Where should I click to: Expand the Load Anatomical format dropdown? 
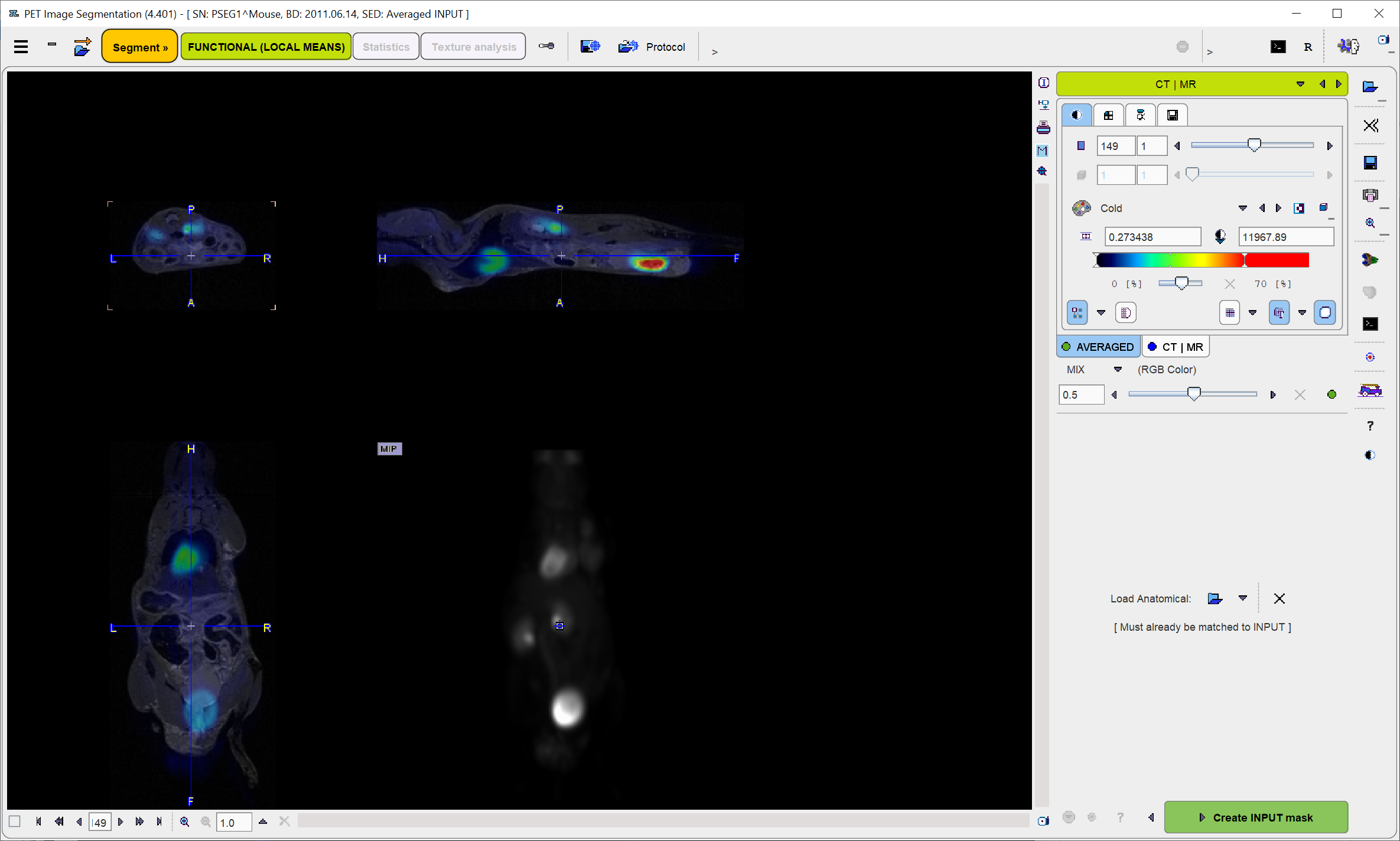tap(1243, 598)
